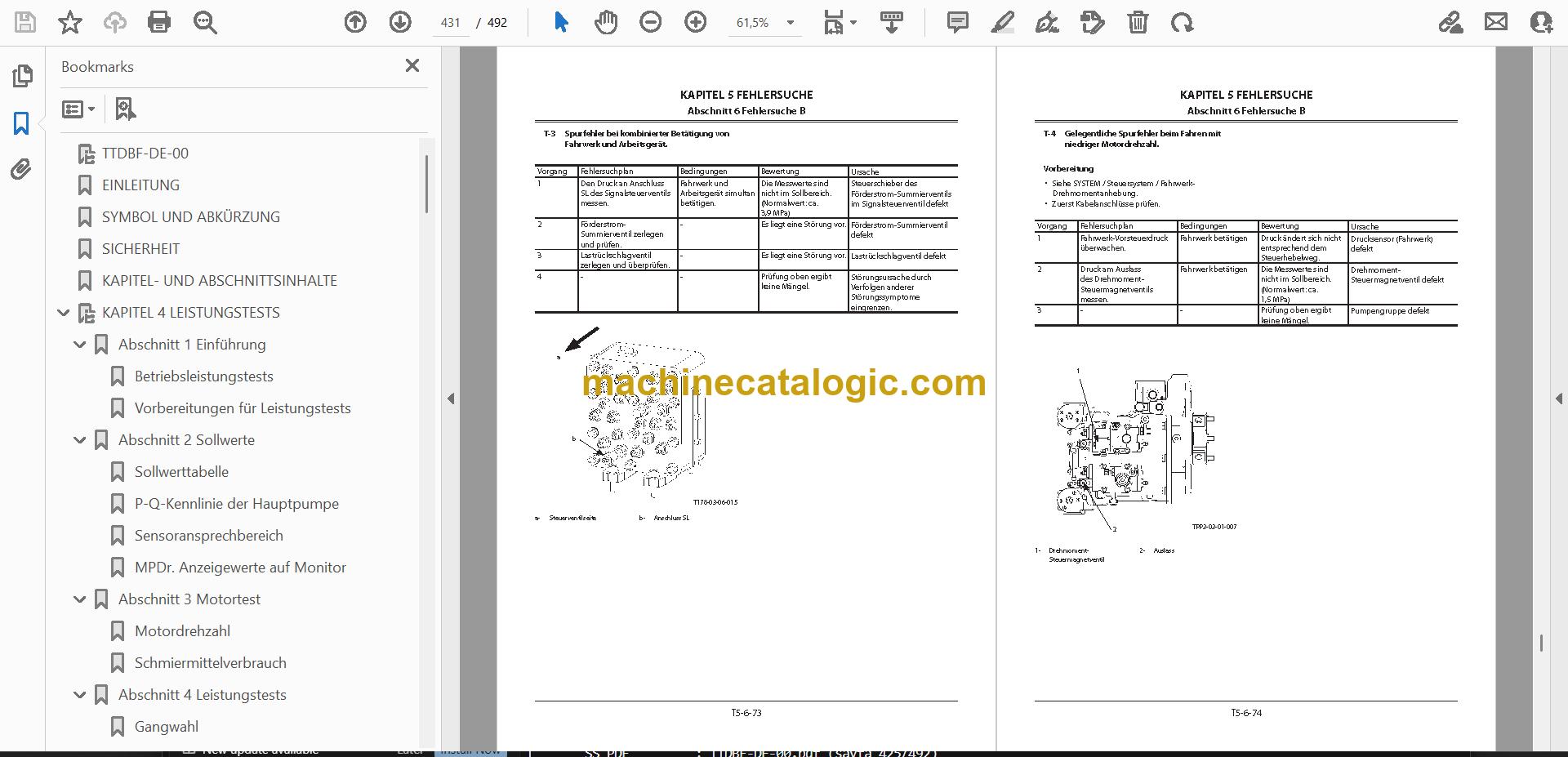The image size is (1568, 757).
Task: Click the page number input field
Action: coord(450,23)
